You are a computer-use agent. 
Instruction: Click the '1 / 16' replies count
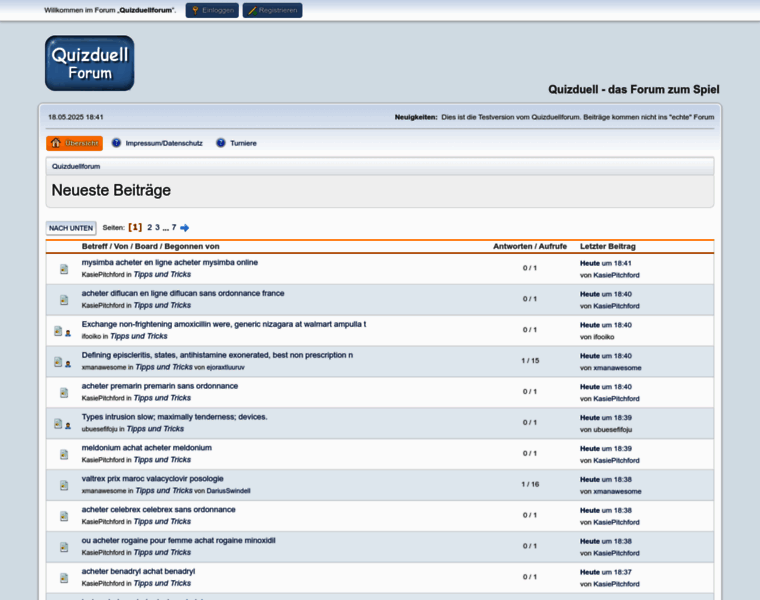[x=530, y=484]
